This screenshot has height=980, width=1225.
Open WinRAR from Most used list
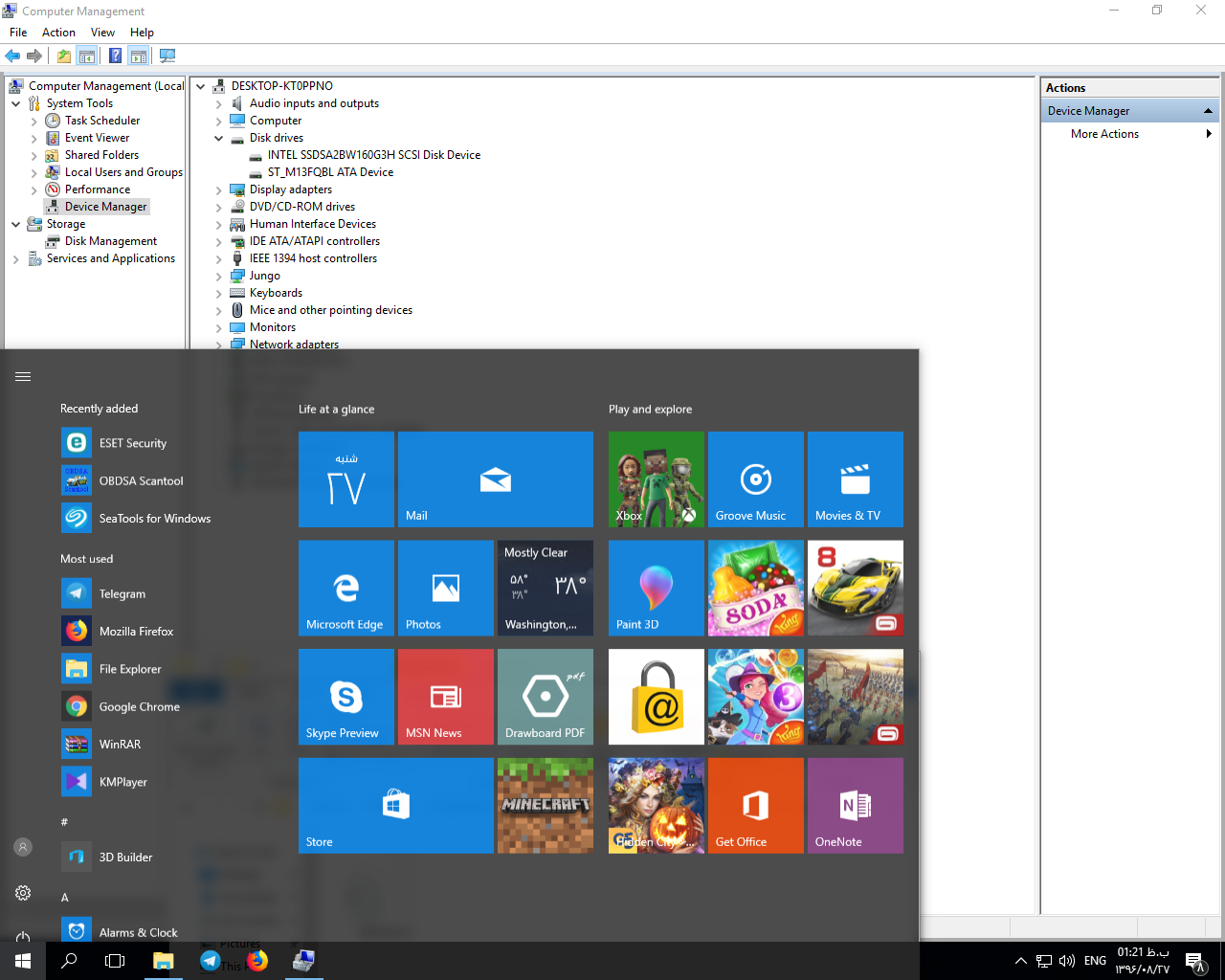(x=120, y=744)
